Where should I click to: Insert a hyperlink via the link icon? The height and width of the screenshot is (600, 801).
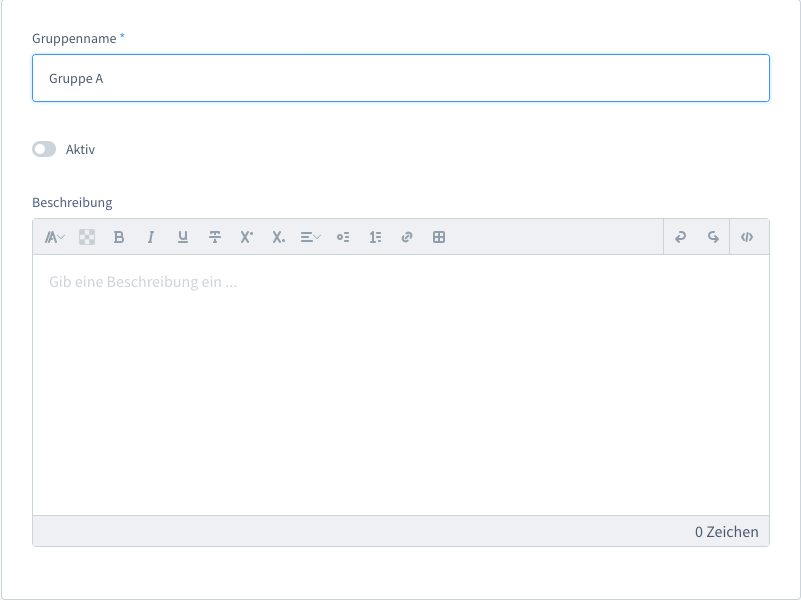407,237
